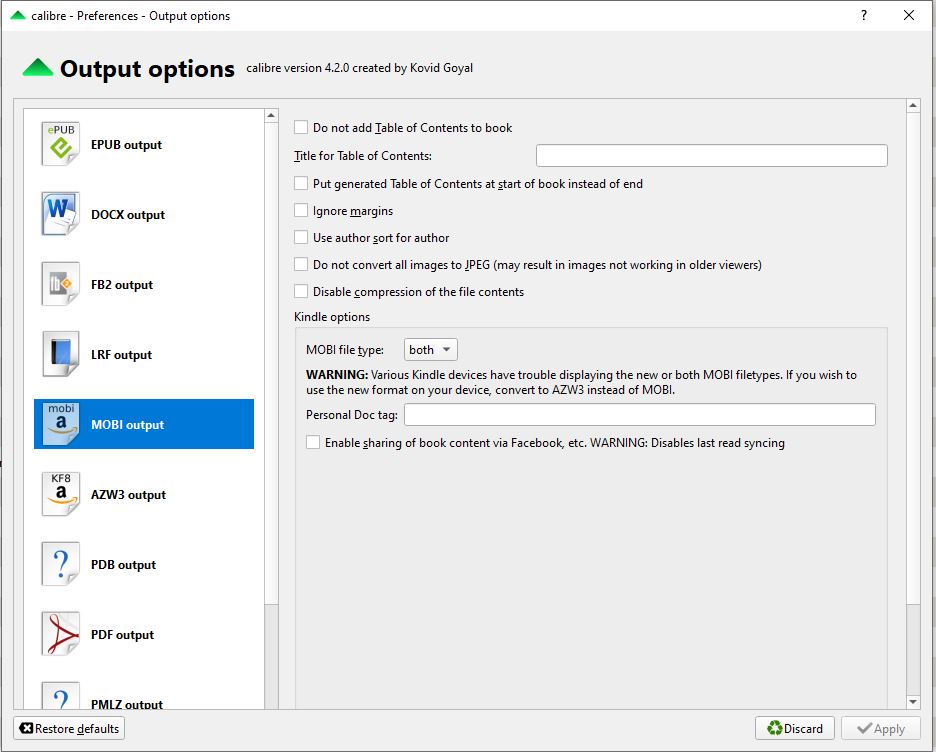Click the format list scrollbar track

tap(271, 657)
